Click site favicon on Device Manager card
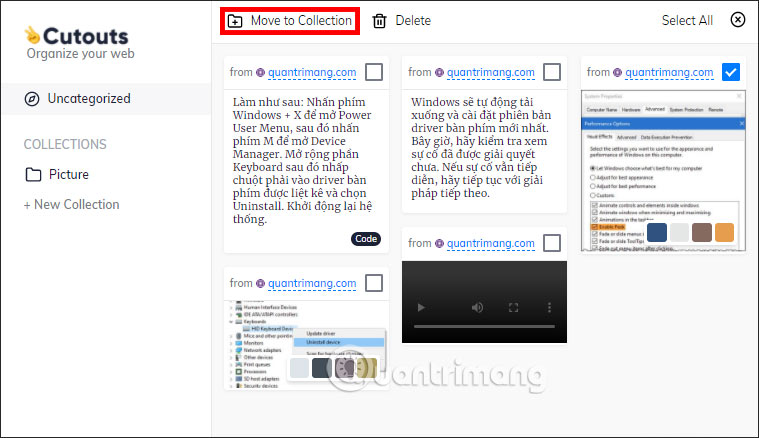Screen dimensions: 759x438 (260, 284)
